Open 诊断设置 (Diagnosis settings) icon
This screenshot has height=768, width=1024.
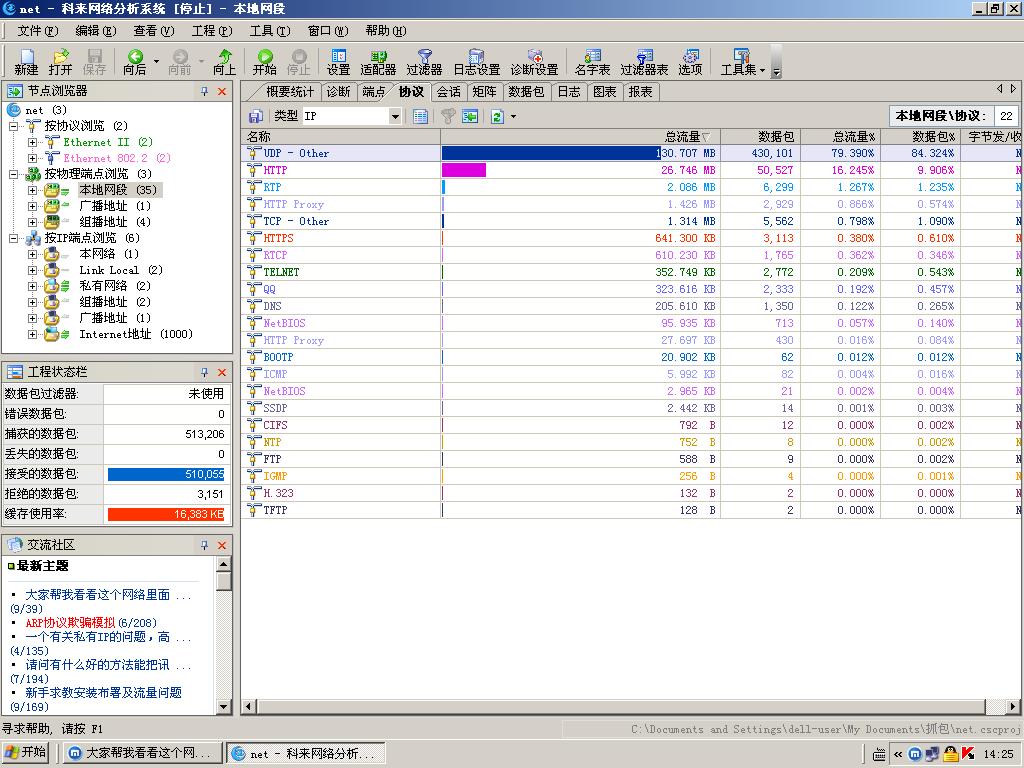[x=534, y=62]
